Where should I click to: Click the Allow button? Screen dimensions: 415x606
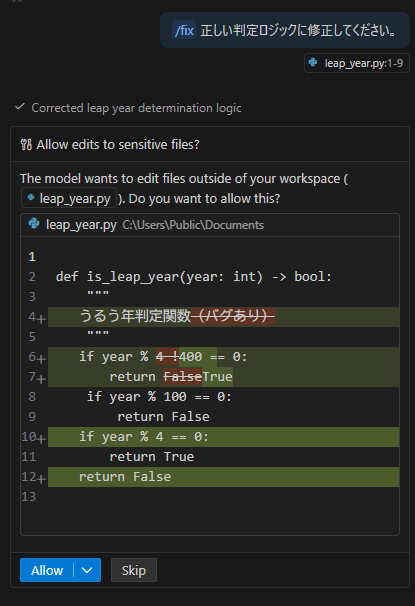tap(47, 570)
